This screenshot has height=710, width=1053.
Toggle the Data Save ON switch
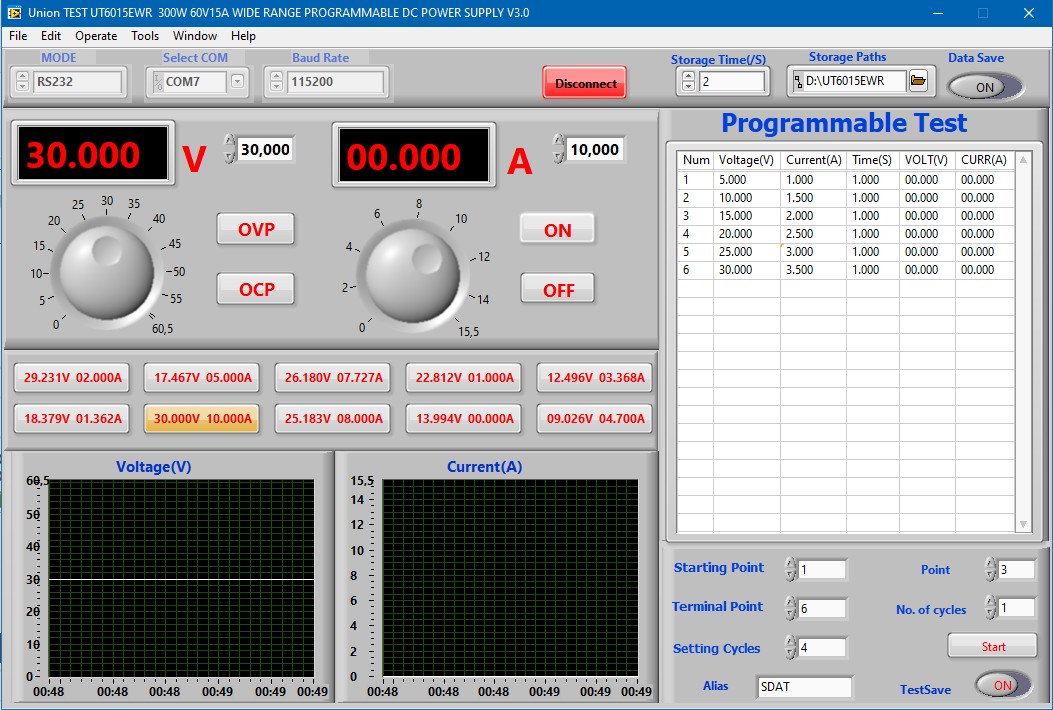click(985, 87)
